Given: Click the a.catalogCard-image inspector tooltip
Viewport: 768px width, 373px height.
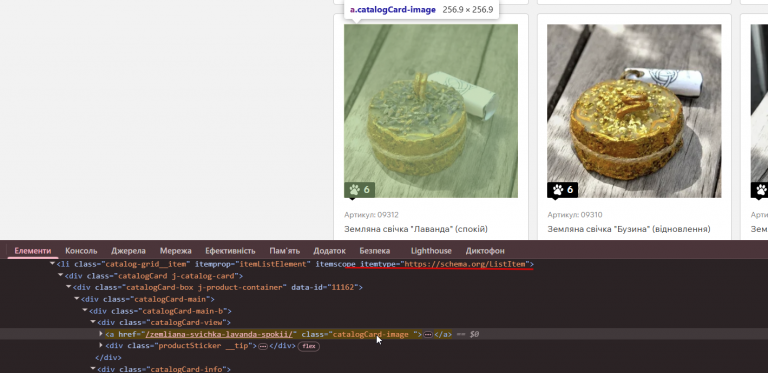Looking at the screenshot, I should [421, 10].
